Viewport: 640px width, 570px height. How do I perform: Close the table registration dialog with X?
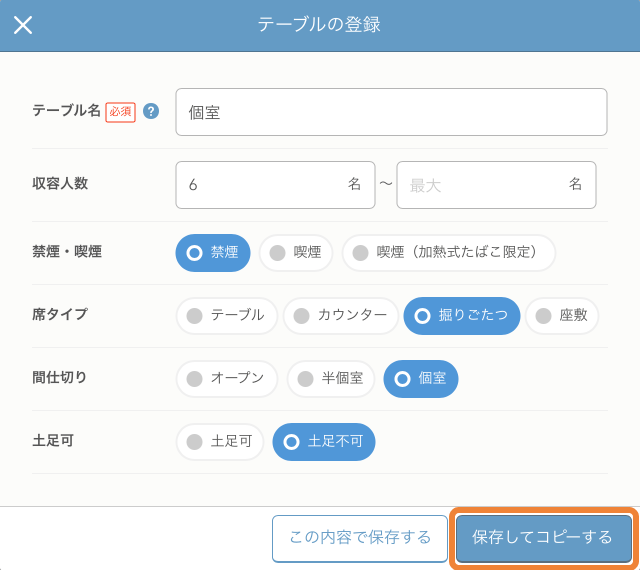pos(23,25)
